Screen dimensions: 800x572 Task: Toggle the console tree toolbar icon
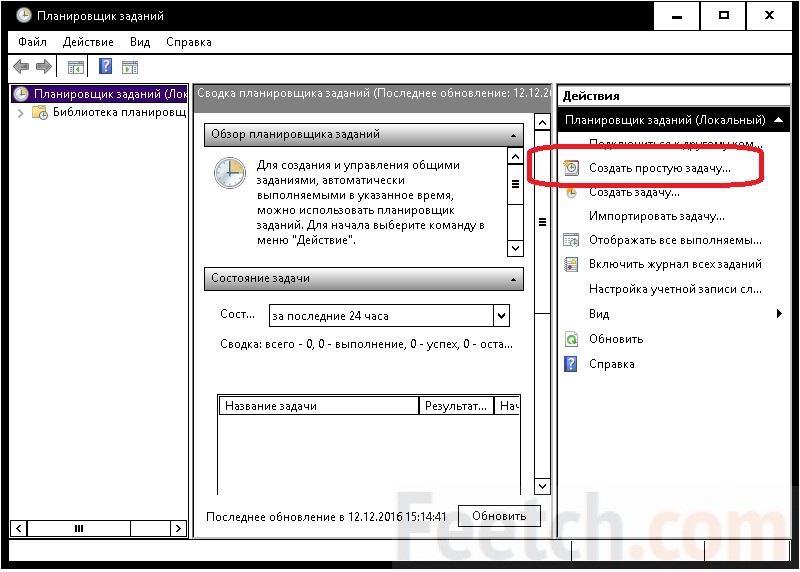pos(75,67)
